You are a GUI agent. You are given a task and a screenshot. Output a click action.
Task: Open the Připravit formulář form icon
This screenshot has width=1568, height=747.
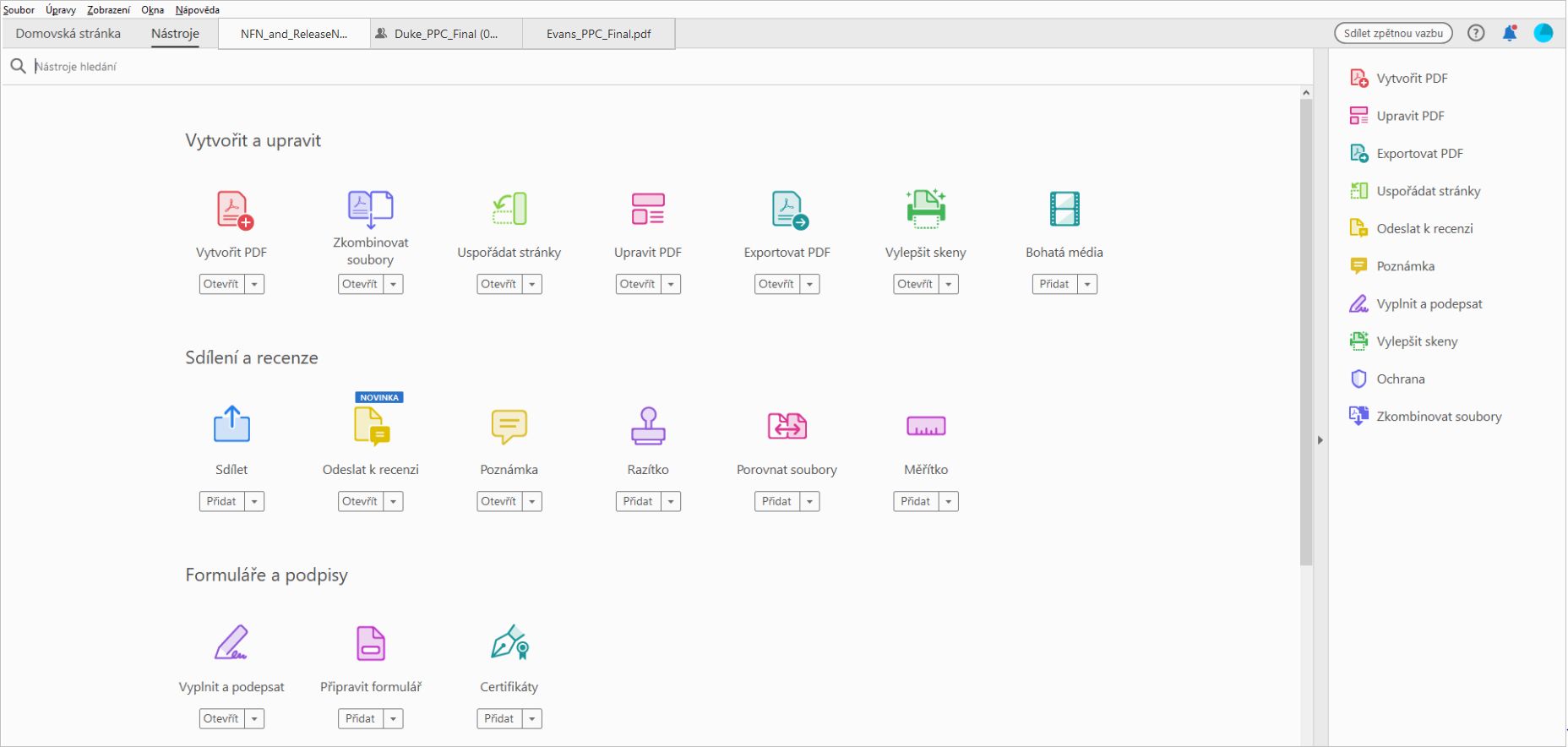click(x=371, y=643)
